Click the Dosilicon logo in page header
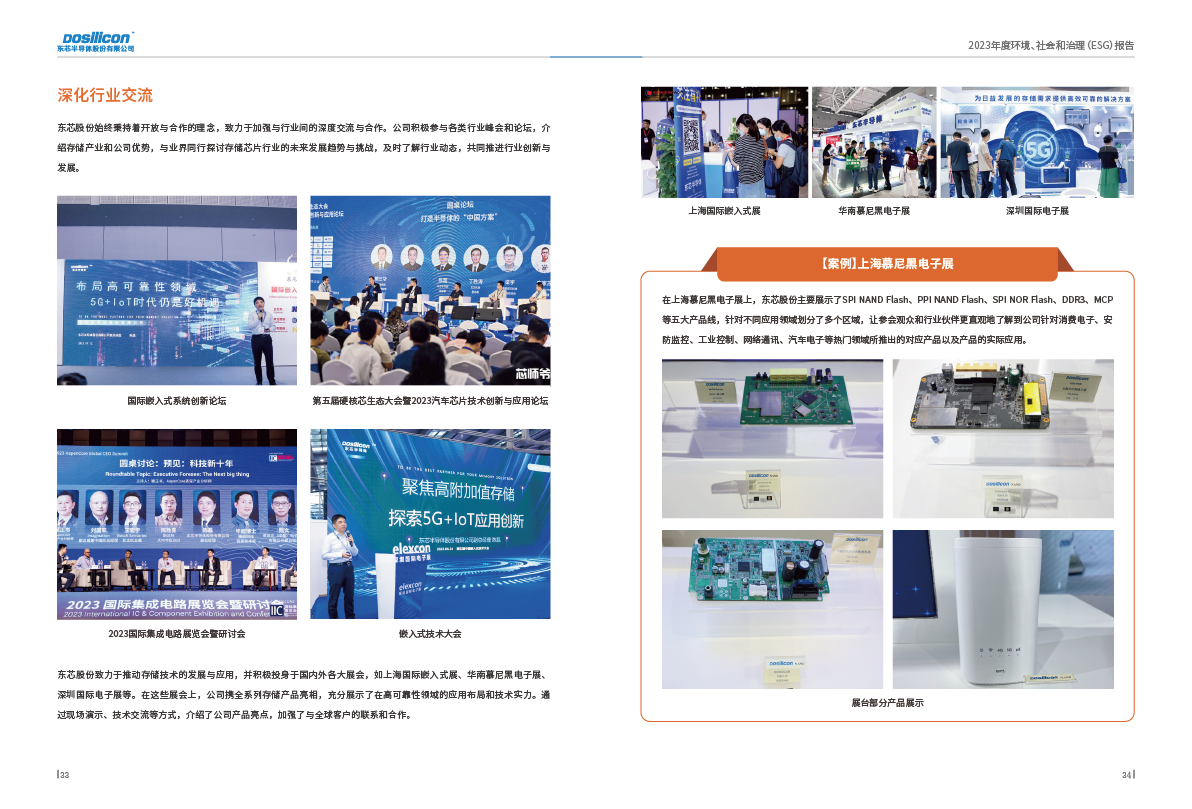The image size is (1192, 809). (96, 40)
